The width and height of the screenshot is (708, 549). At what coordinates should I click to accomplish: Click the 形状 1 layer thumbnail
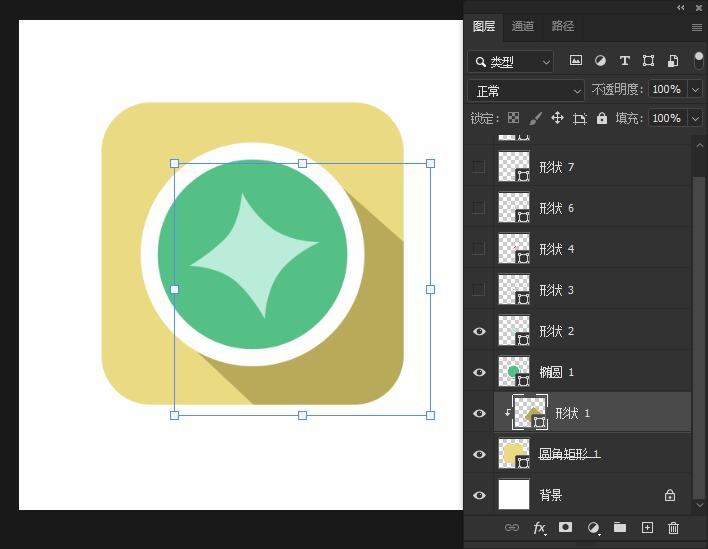(530, 412)
